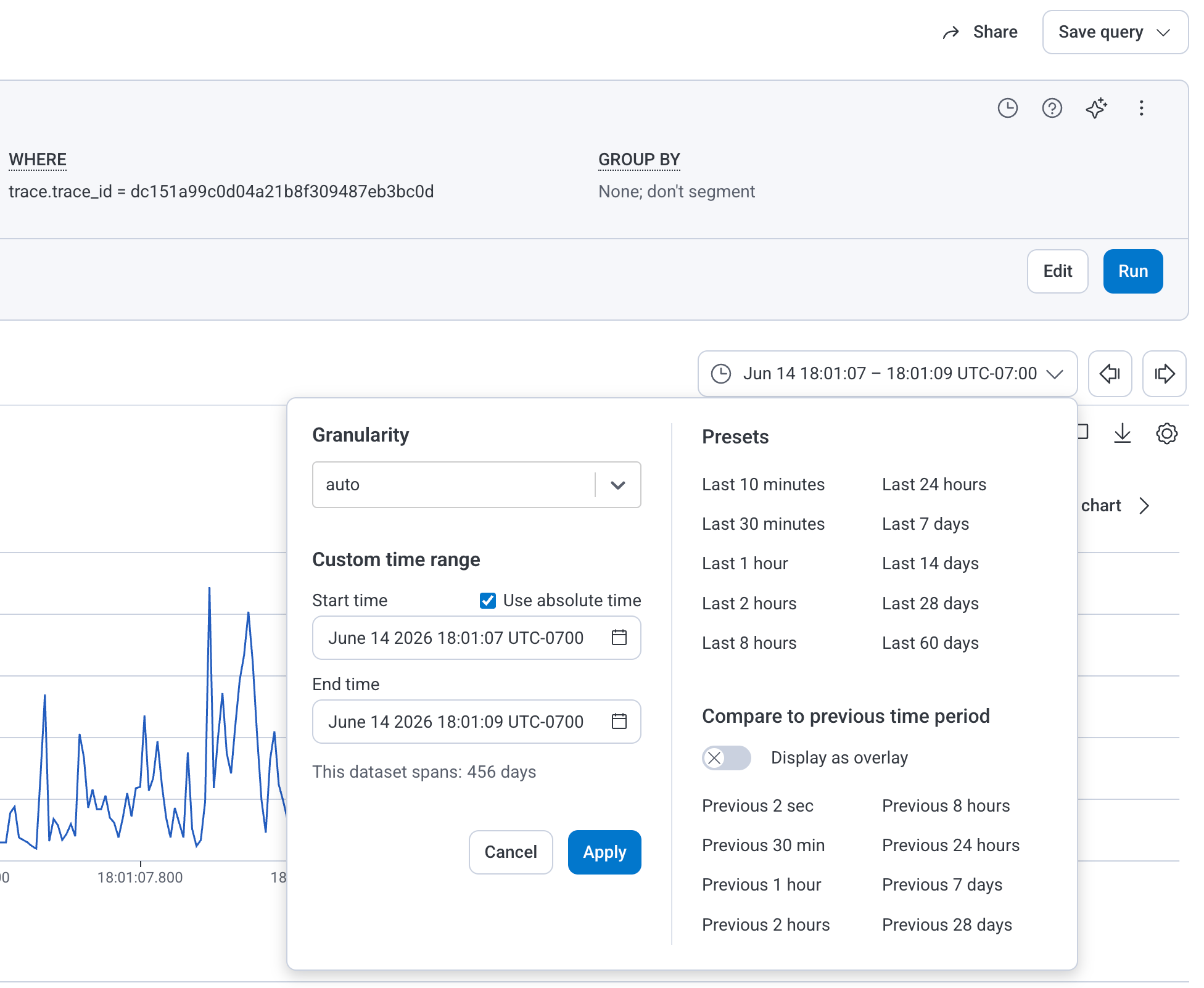Click the Edit query button
Viewport: 1204px width, 988px height.
[1057, 271]
